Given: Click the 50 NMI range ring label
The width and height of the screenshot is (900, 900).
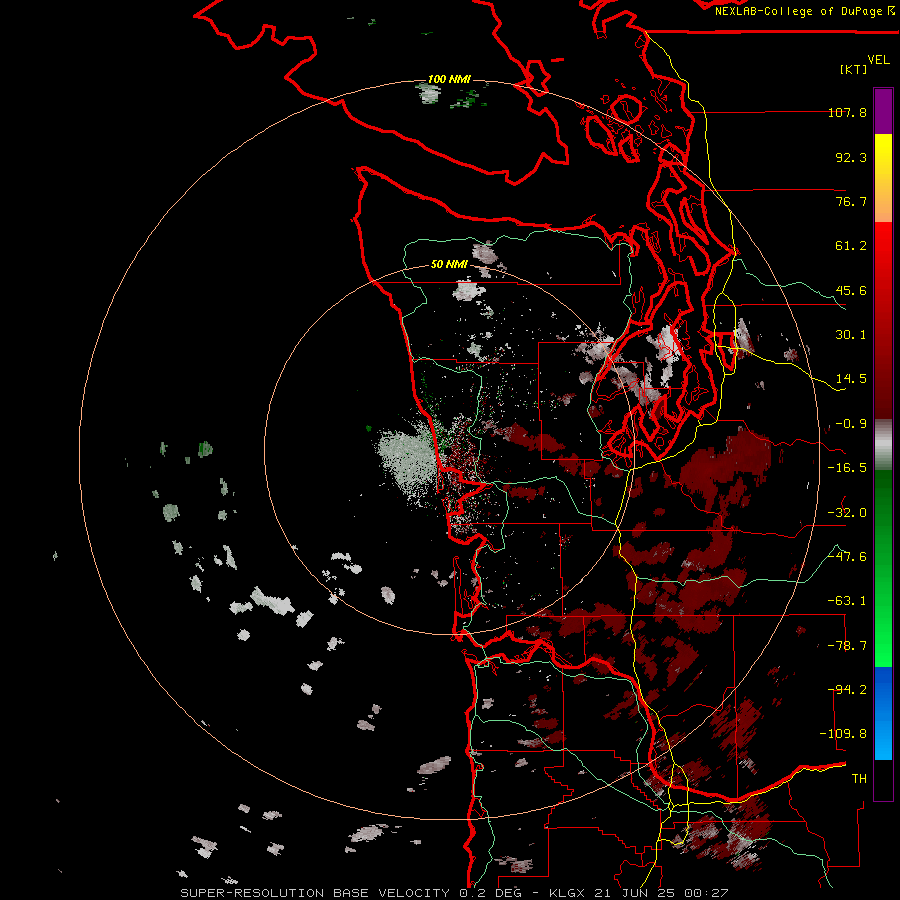Looking at the screenshot, I should [x=449, y=264].
